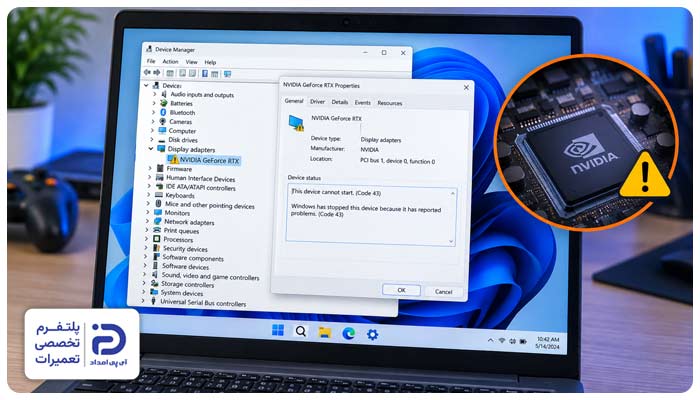Select the System devices entry
Screen dimensions: 700x400
181,293
